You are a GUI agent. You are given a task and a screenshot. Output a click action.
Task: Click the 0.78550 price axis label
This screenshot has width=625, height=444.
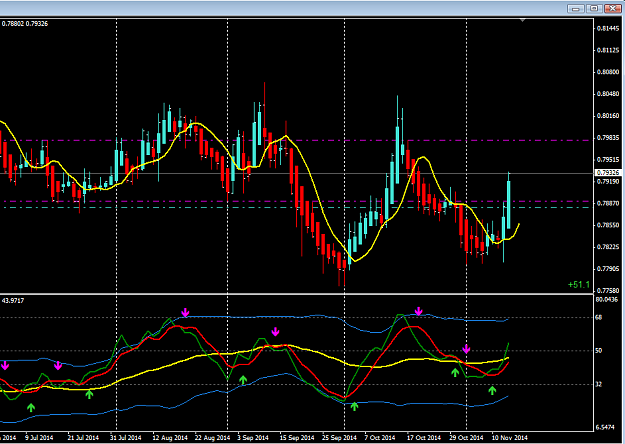coord(608,225)
